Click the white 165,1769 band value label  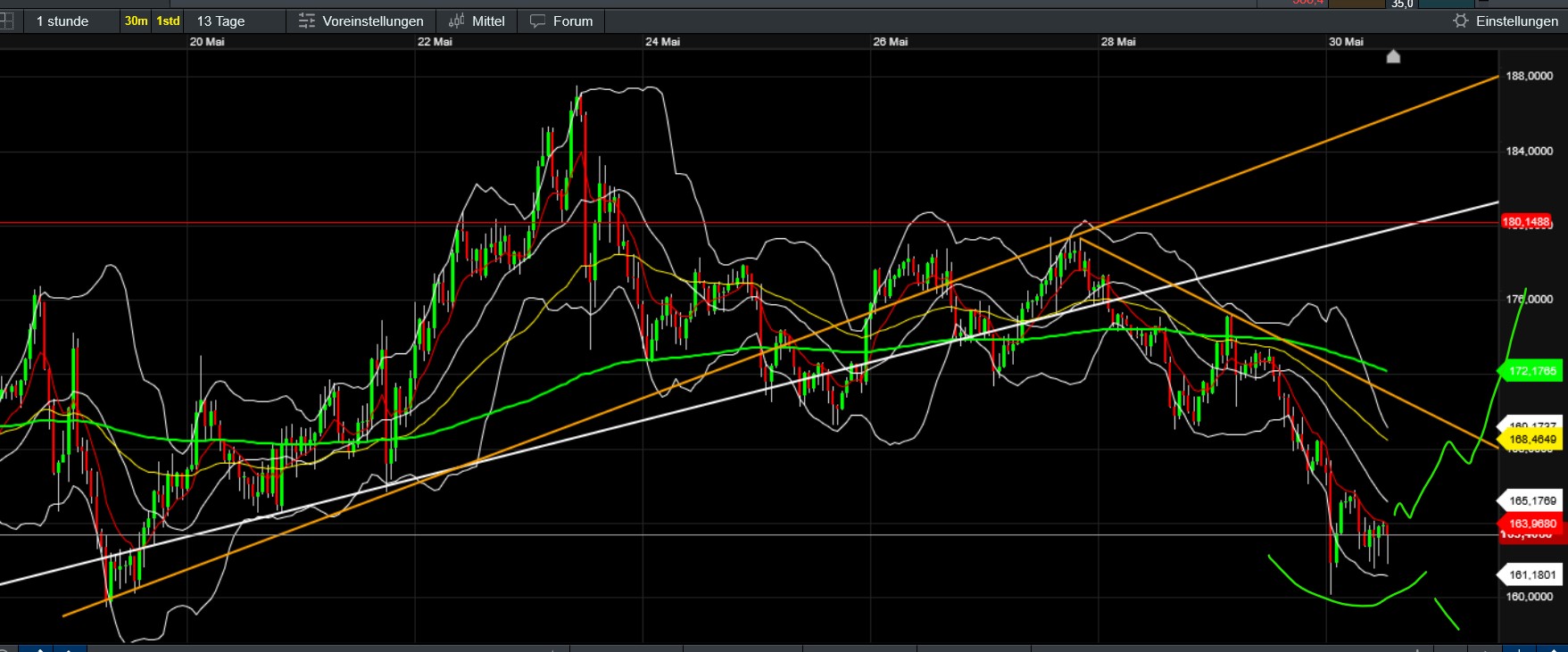coord(1531,501)
